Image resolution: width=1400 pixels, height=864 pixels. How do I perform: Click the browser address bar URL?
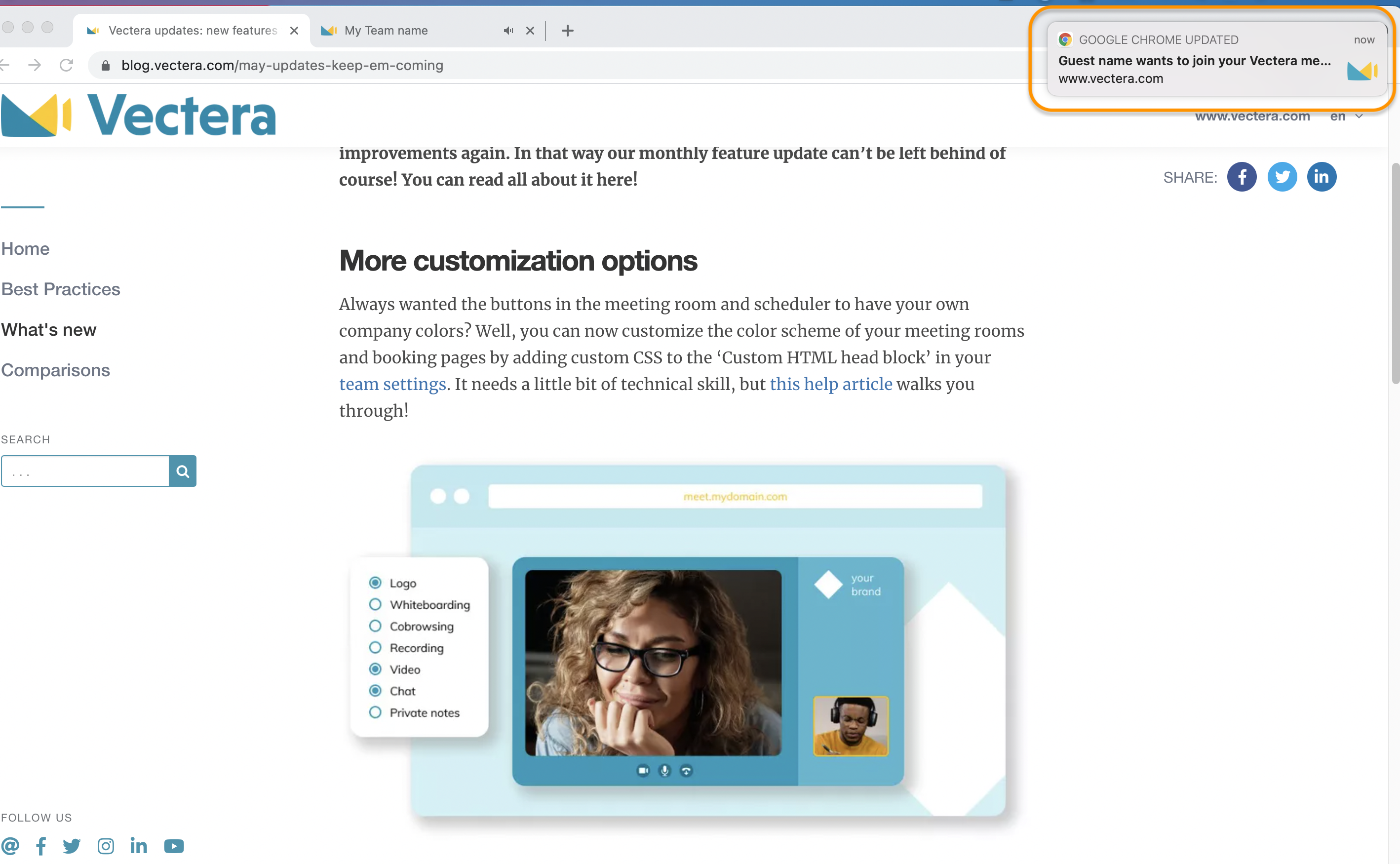tap(282, 65)
